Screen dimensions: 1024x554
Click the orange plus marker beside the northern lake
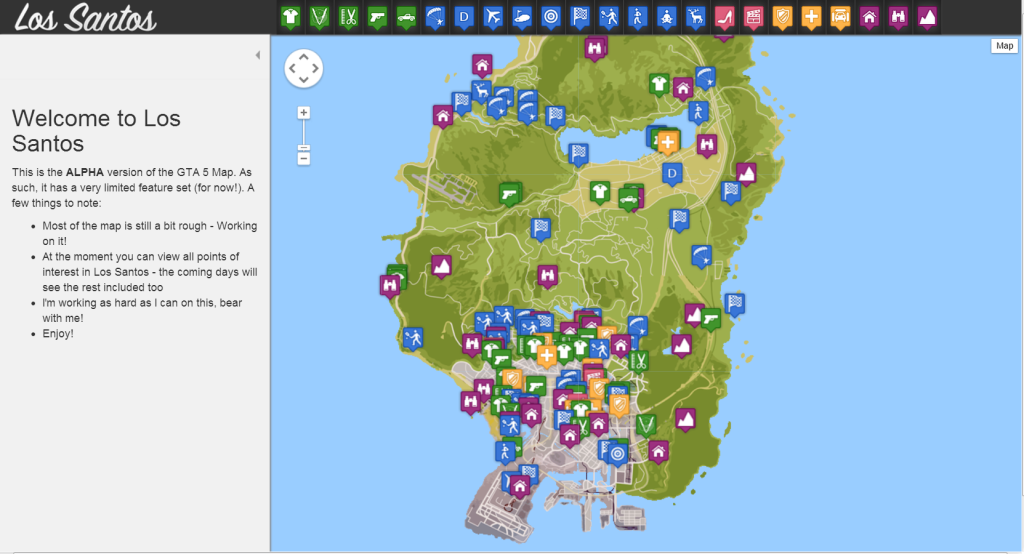pyautogui.click(x=668, y=142)
